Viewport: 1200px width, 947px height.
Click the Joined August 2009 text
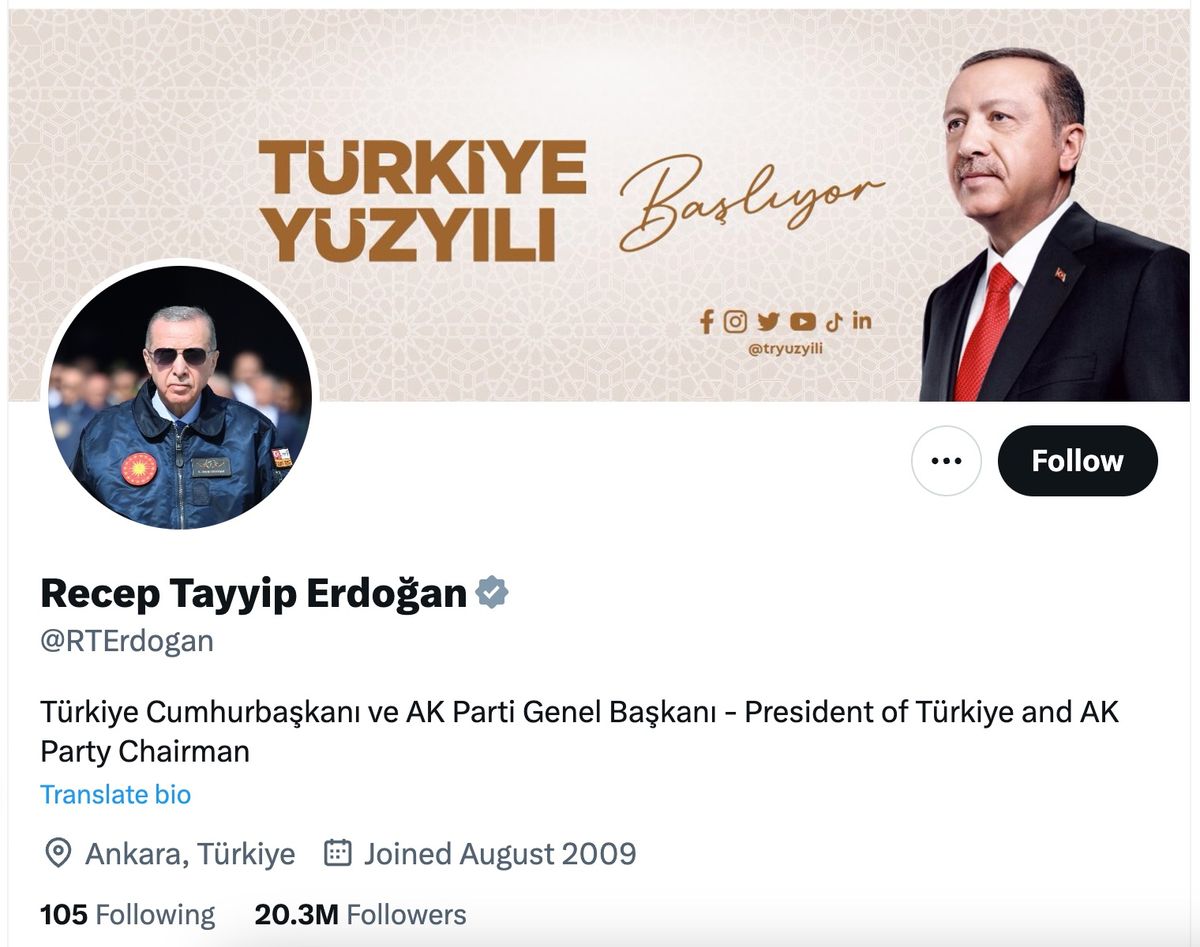click(x=500, y=854)
